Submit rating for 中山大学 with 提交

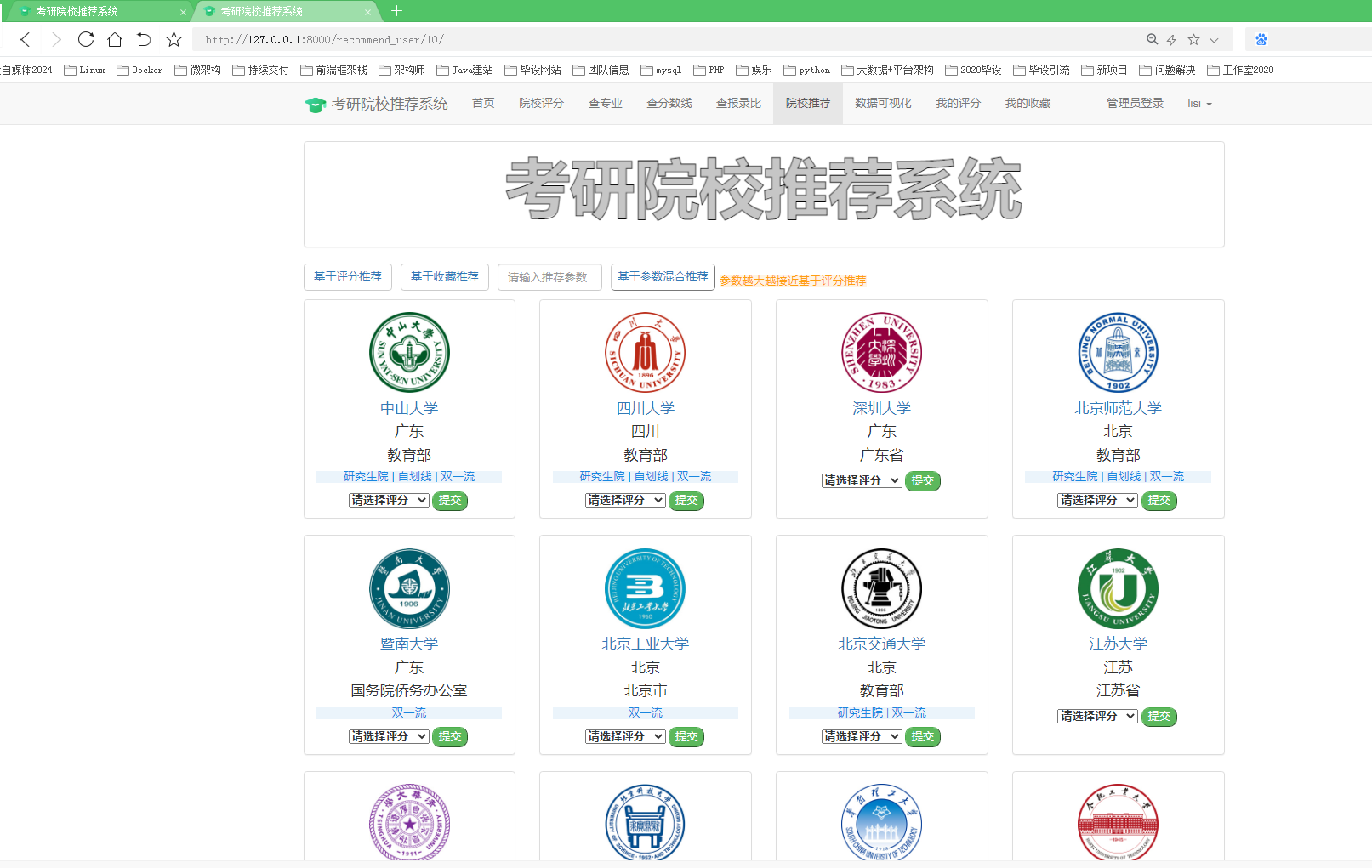(x=450, y=501)
